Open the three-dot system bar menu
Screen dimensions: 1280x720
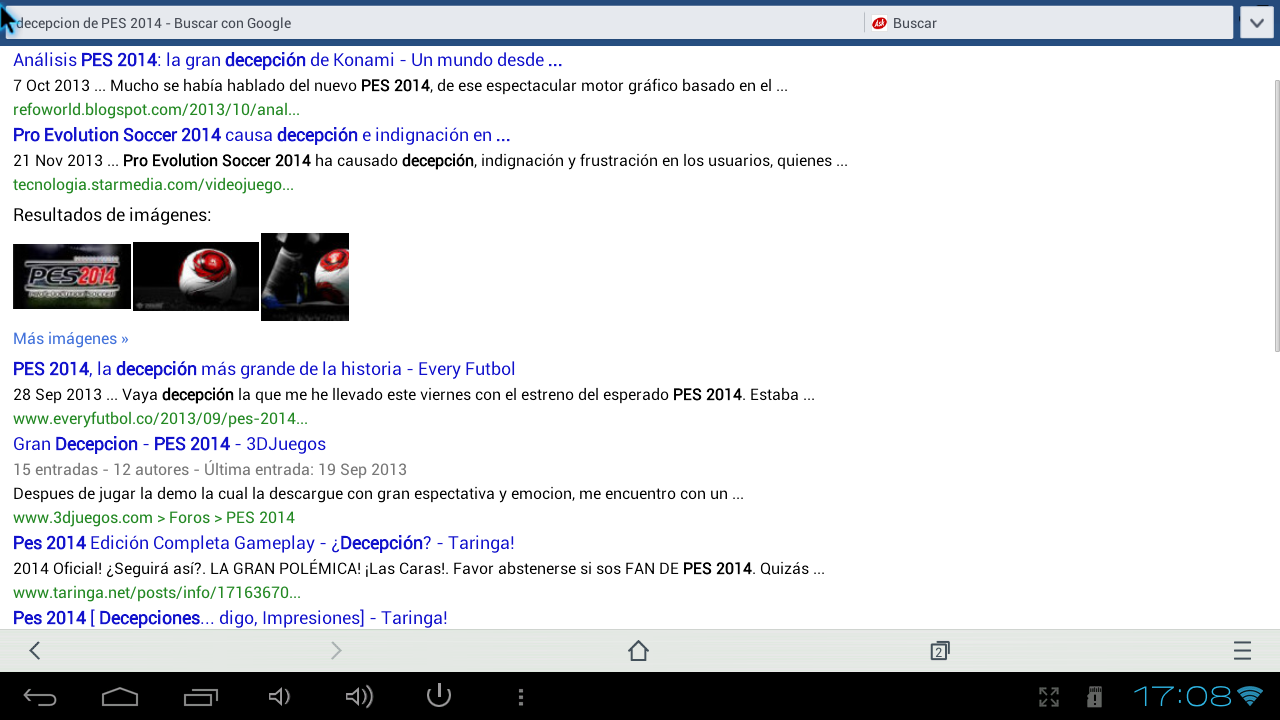tap(520, 697)
